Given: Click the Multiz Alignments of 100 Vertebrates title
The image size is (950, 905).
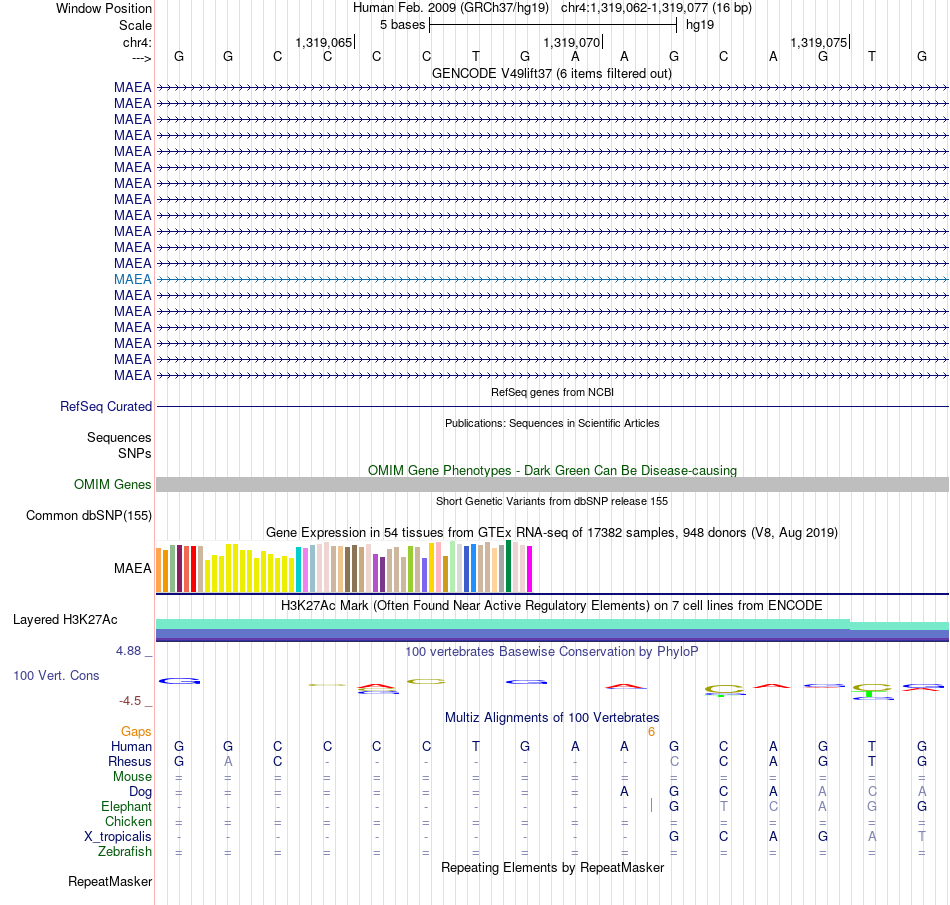Looking at the screenshot, I should (x=552, y=717).
